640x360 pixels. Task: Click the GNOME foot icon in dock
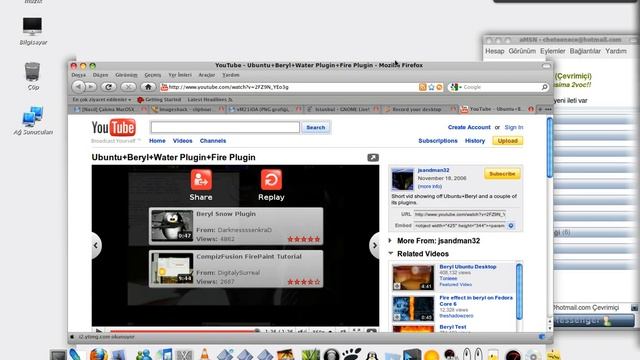(351, 354)
